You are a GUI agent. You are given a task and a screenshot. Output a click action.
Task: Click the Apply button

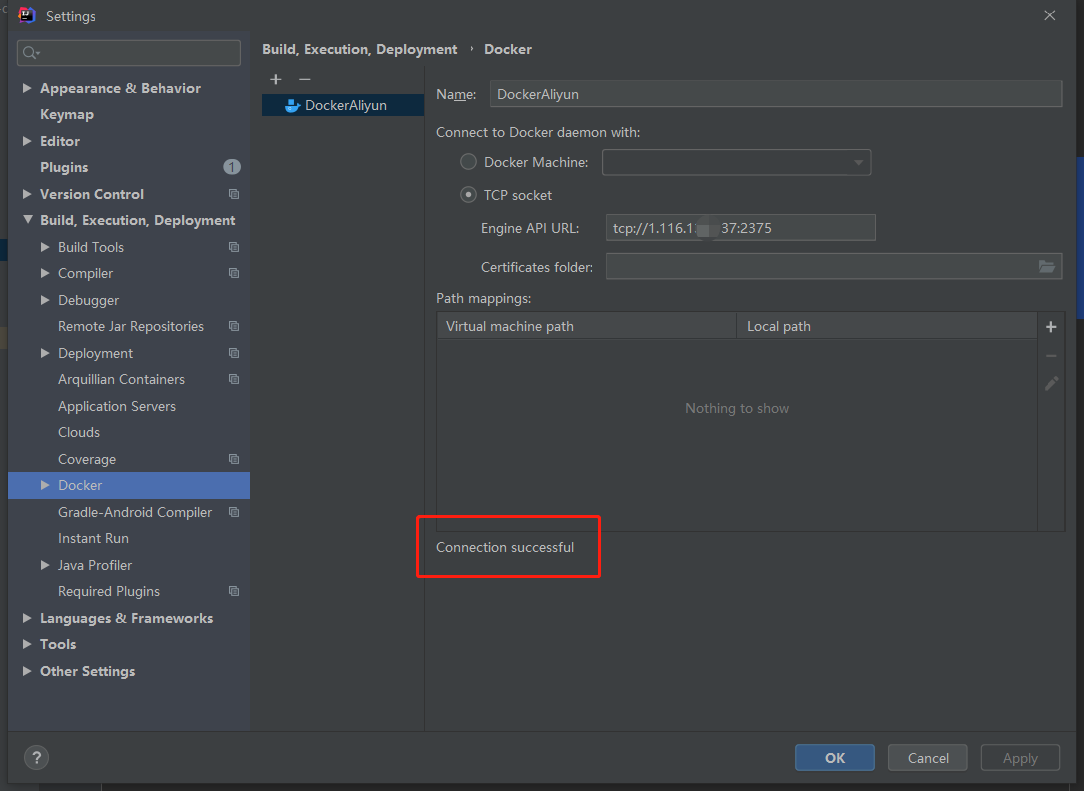1020,758
